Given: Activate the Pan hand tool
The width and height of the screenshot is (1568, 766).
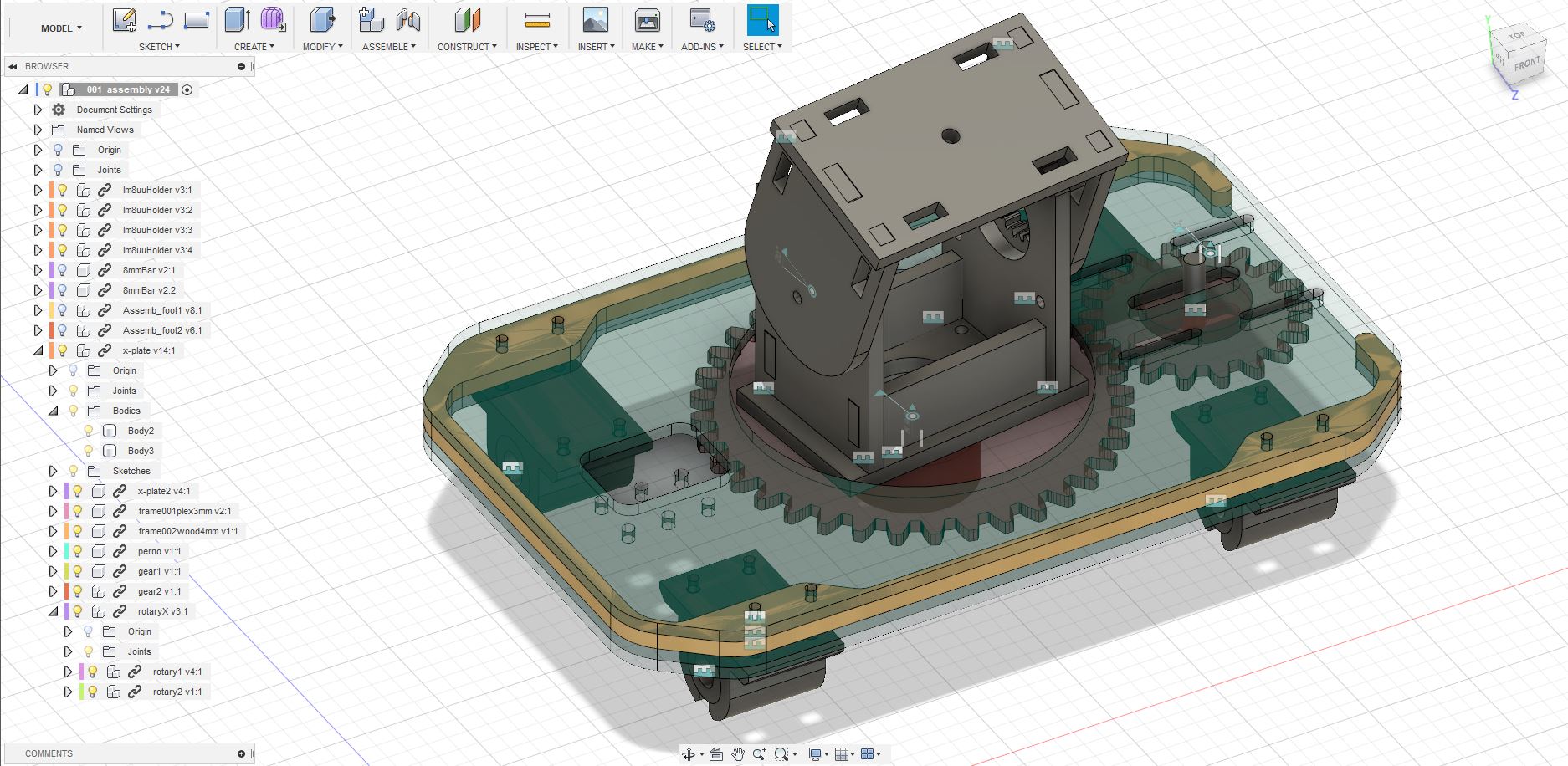Looking at the screenshot, I should (x=738, y=754).
